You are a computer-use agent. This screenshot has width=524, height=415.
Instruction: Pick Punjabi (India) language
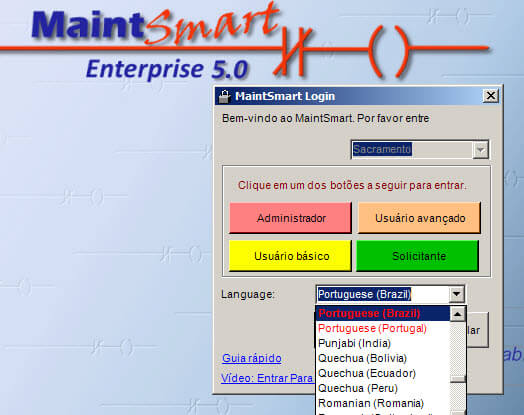383,343
